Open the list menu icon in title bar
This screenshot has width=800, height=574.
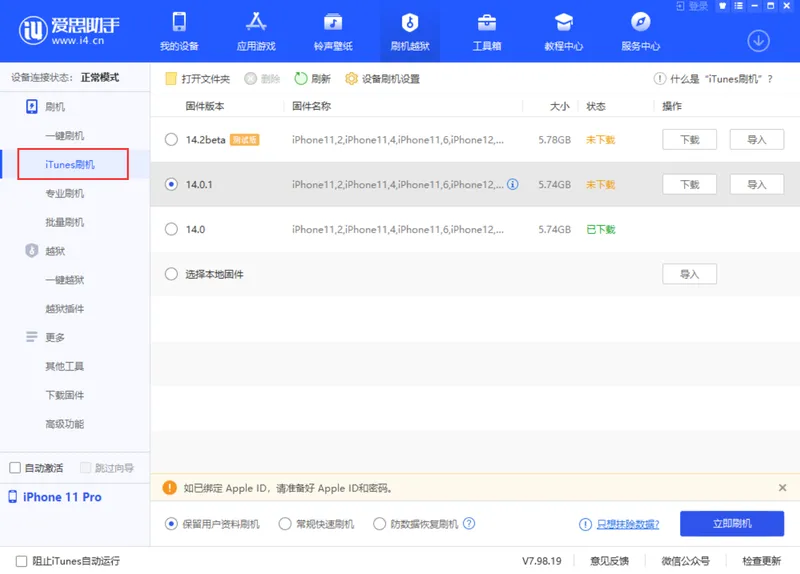(x=738, y=6)
